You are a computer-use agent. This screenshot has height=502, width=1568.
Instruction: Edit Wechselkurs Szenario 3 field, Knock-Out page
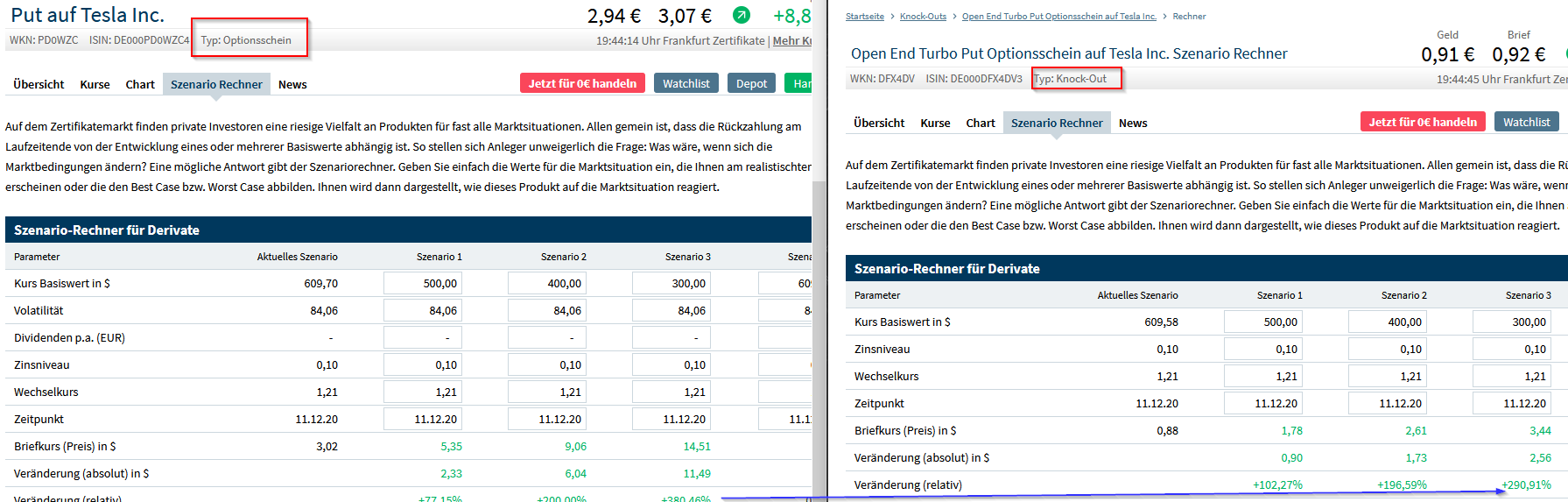click(x=1511, y=376)
